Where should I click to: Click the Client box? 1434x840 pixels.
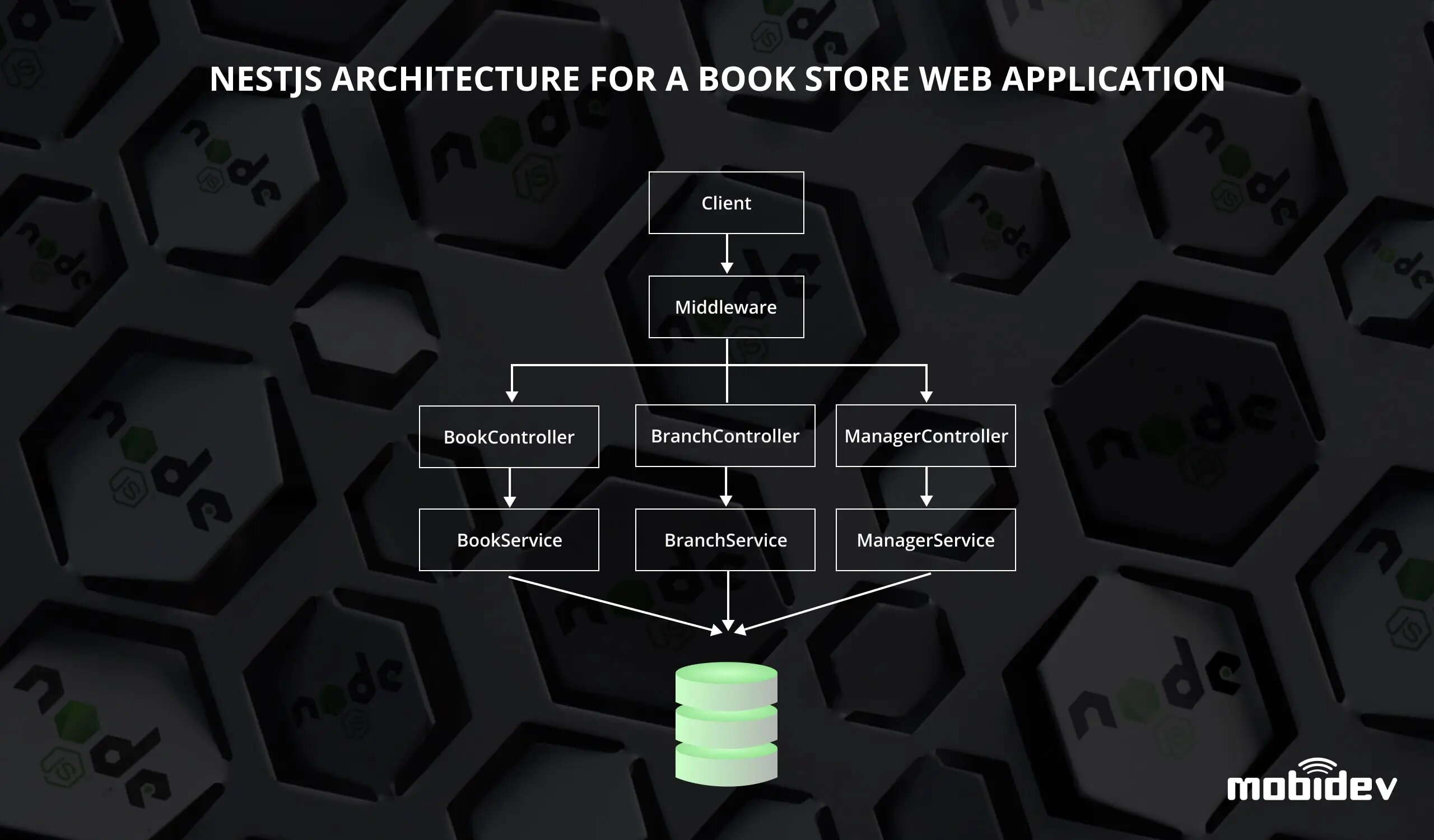pos(726,203)
